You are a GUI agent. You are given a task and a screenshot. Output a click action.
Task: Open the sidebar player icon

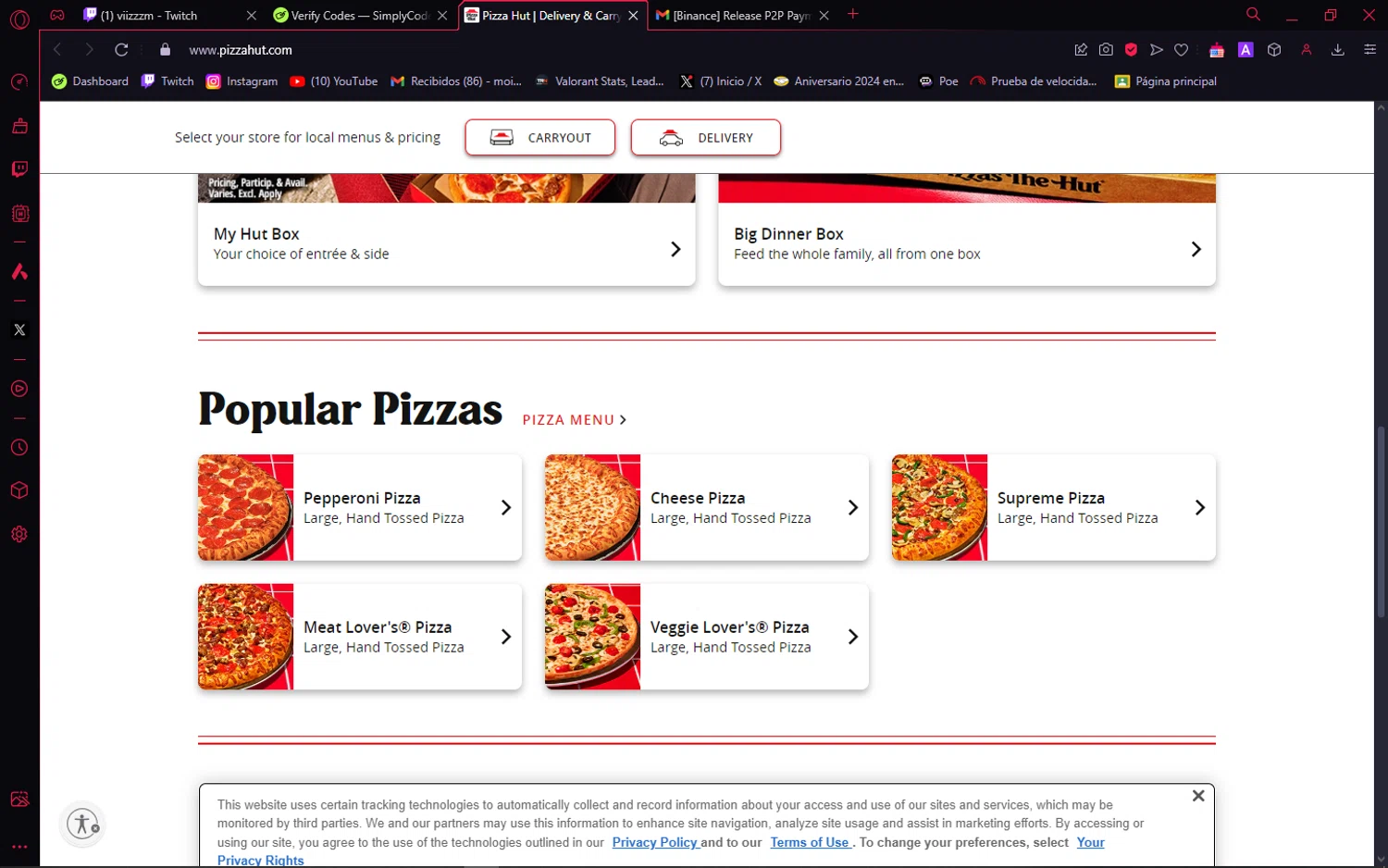point(19,389)
